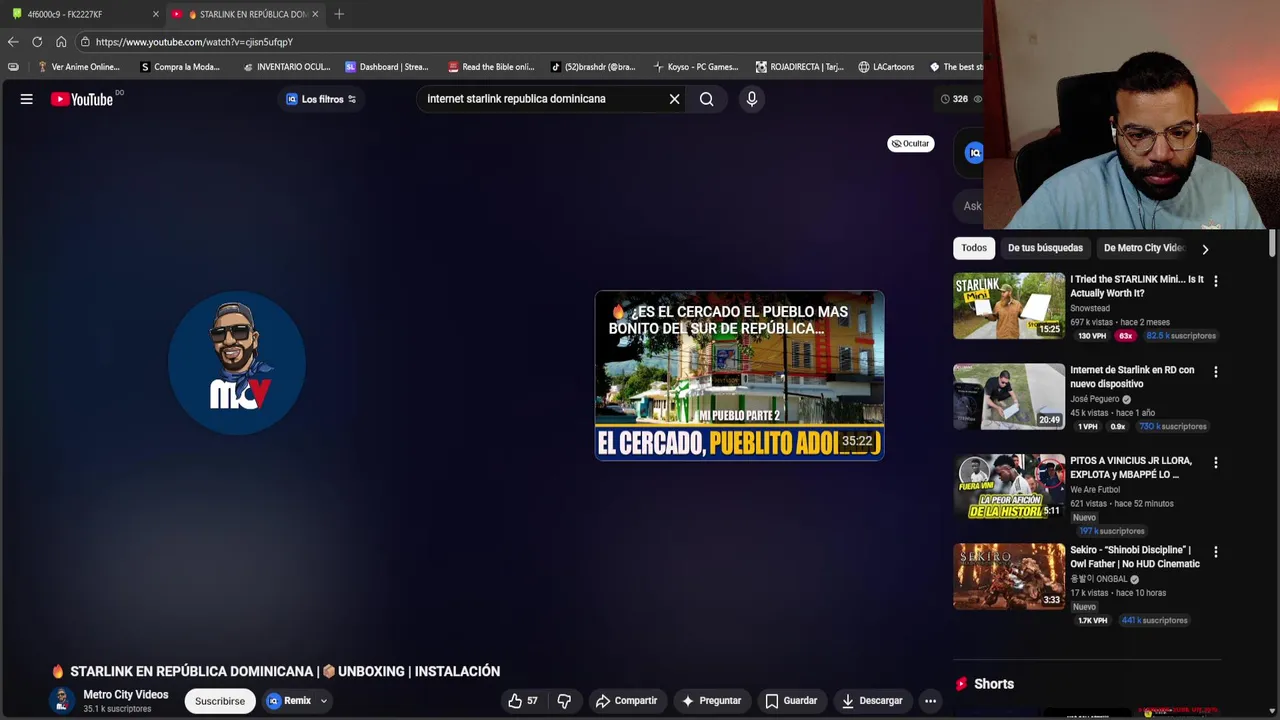Open more actions ellipsis under video
Screen dimensions: 1280x720
coord(930,701)
